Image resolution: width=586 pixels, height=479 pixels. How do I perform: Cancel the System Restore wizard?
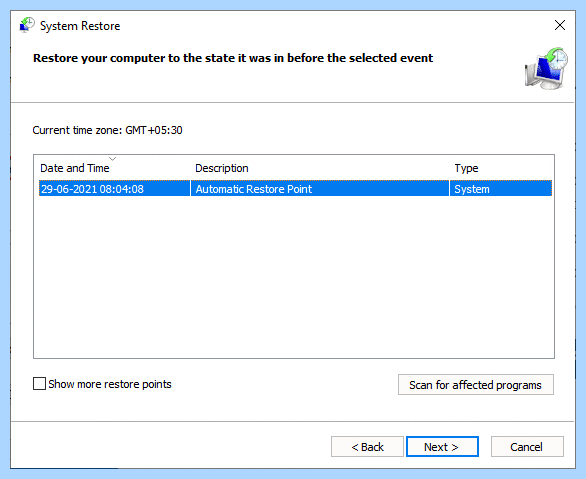[x=527, y=446]
